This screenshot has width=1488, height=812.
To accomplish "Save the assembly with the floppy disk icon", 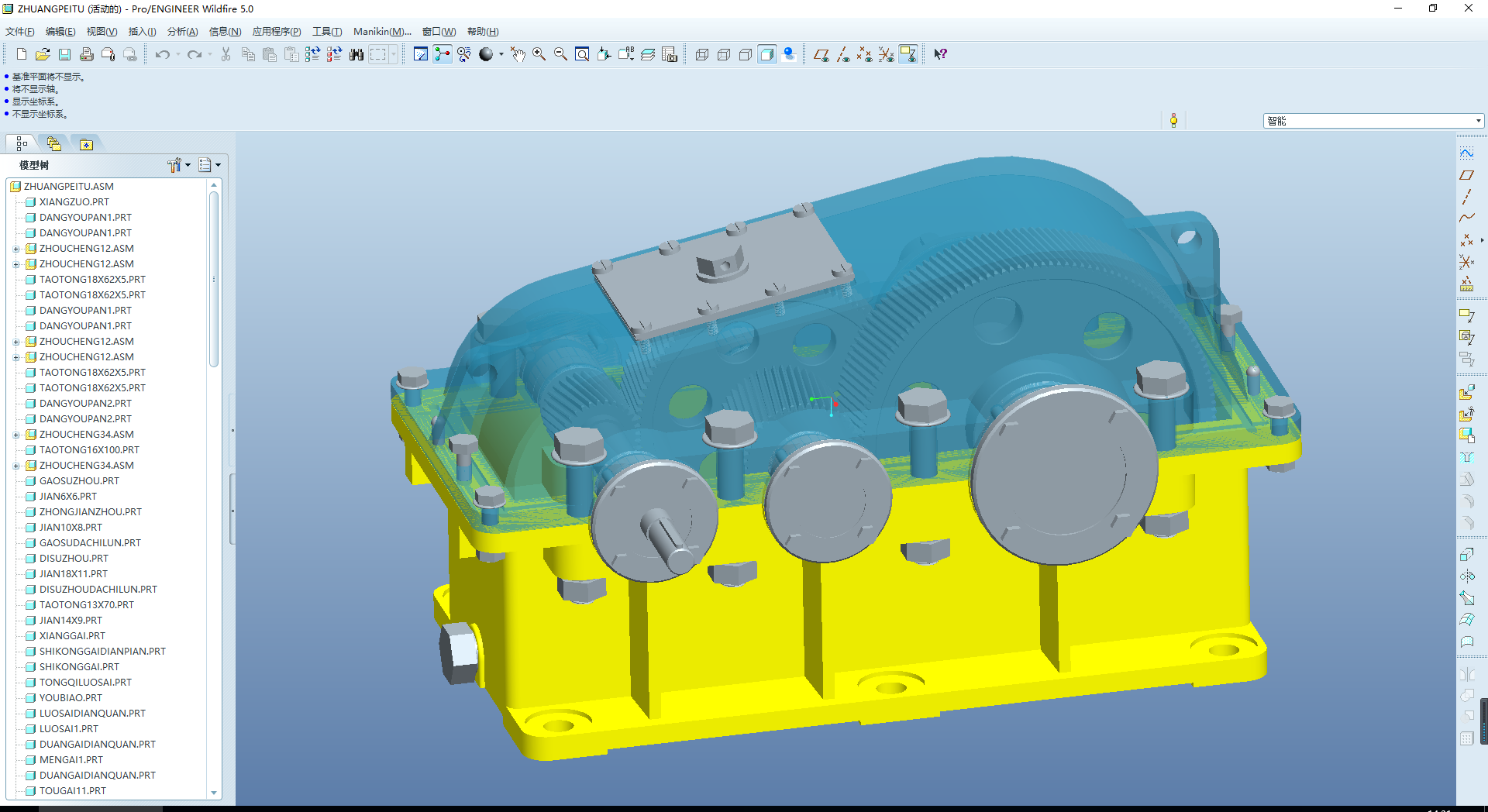I will pyautogui.click(x=65, y=54).
